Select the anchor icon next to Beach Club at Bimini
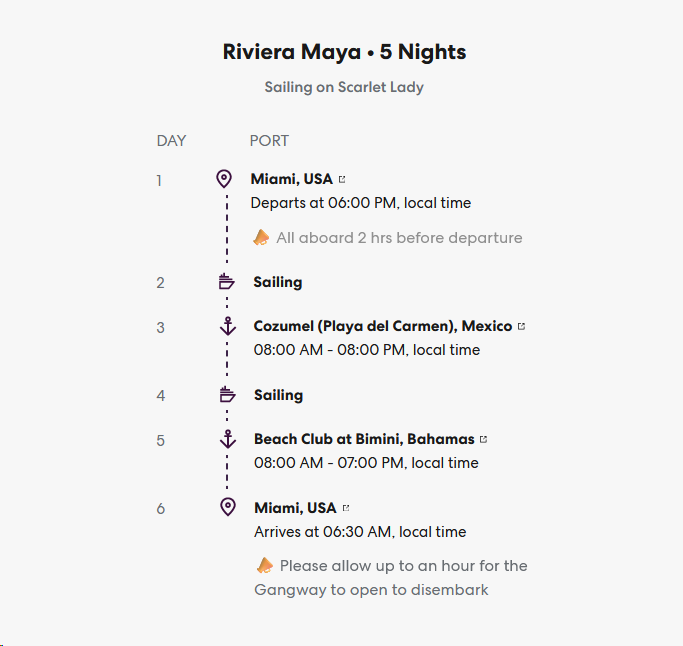 (x=227, y=439)
